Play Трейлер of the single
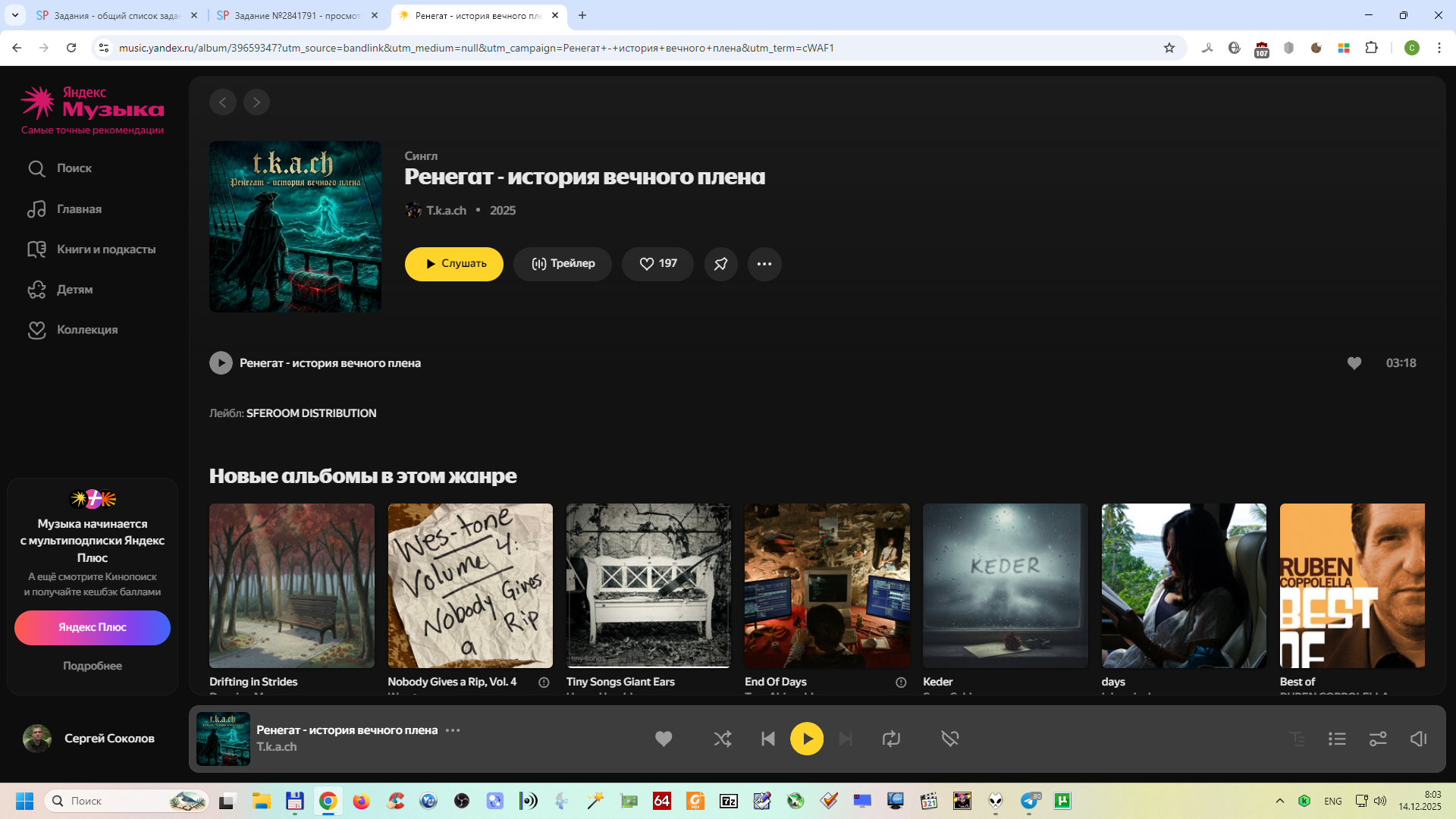This screenshot has width=1456, height=819. 562,264
